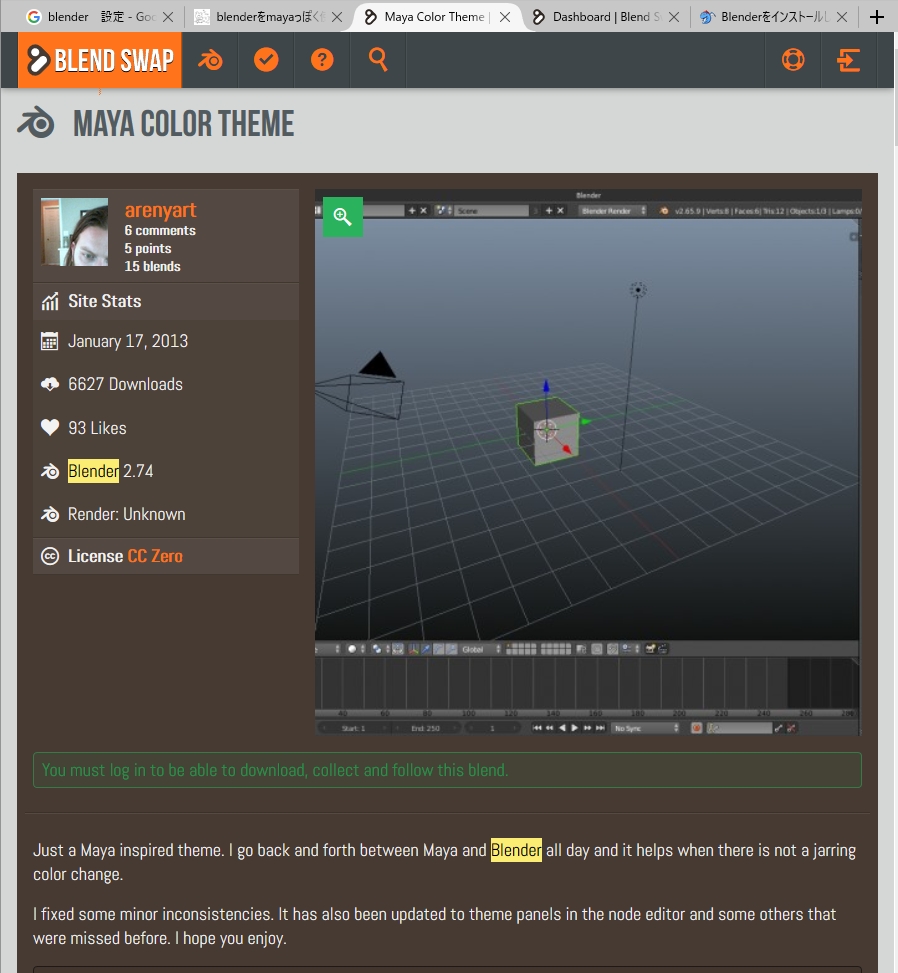Click the heart icon beside 93 Likes

pos(50,428)
